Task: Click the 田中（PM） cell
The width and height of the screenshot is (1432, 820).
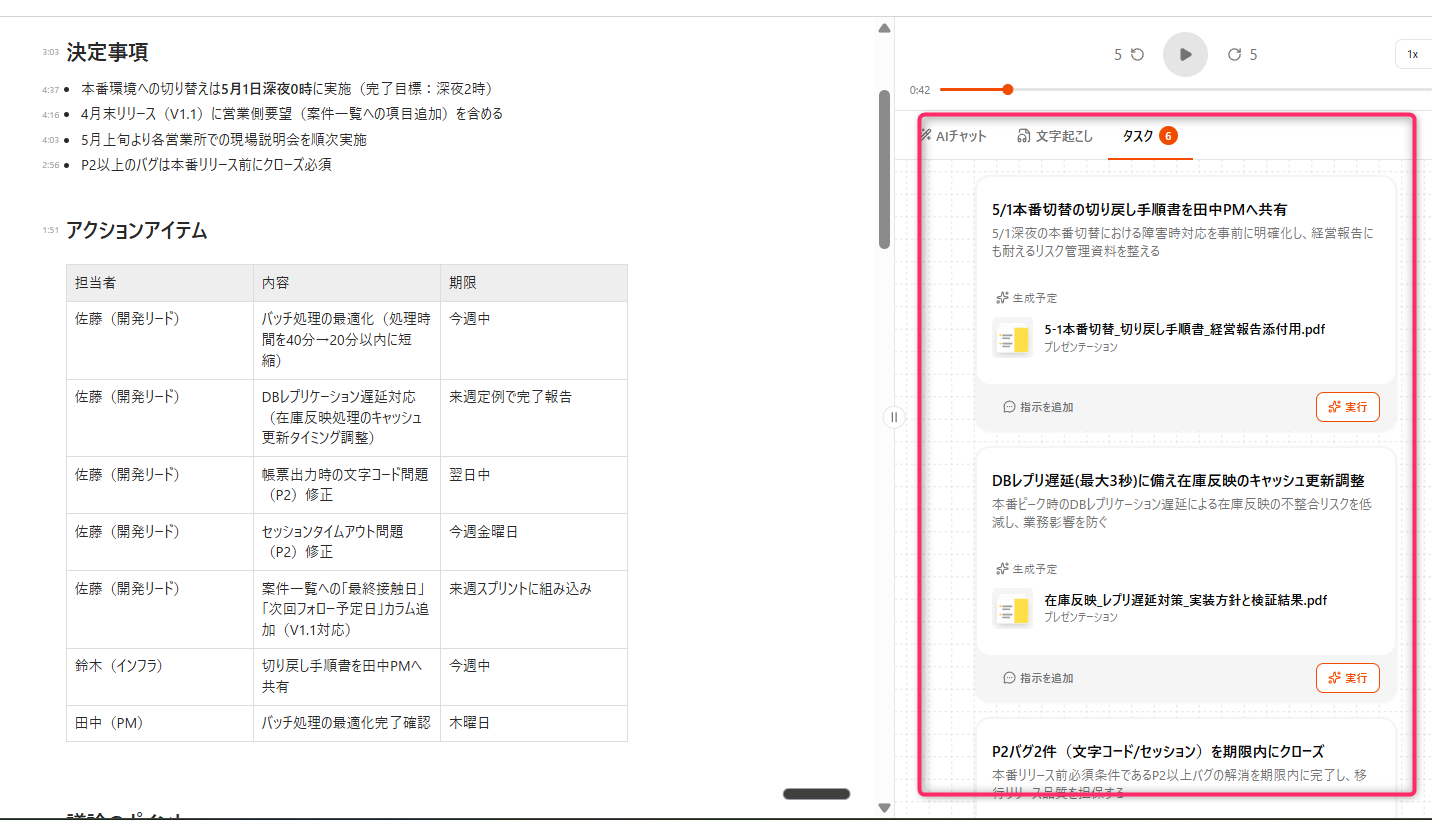Action: point(160,723)
